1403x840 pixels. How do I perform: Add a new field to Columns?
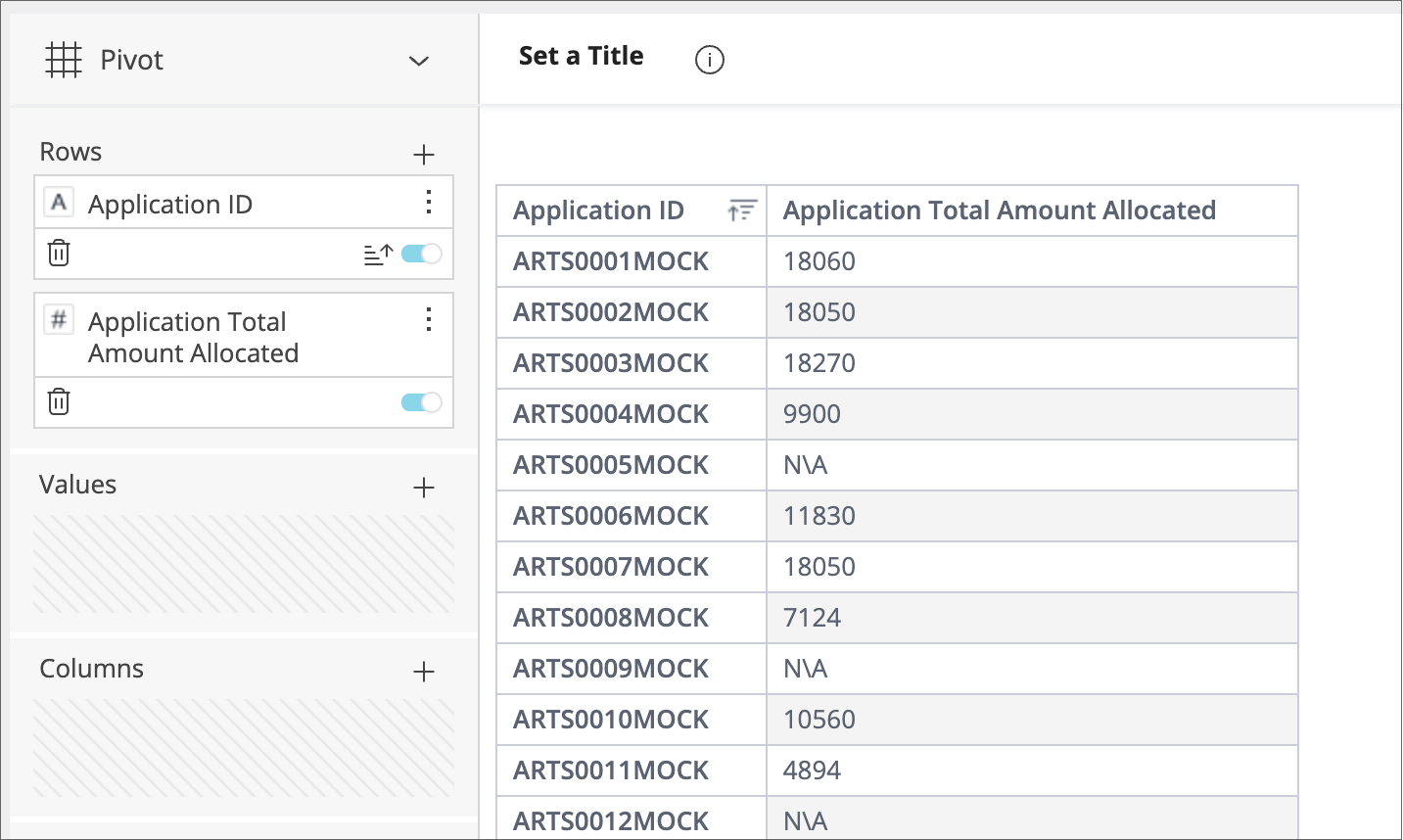(423, 672)
